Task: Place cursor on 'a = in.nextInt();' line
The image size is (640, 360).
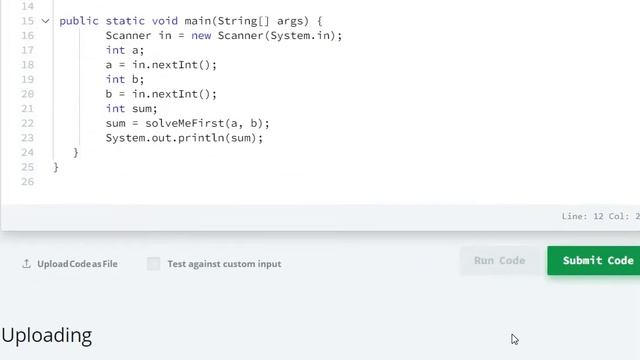Action: pyautogui.click(x=161, y=65)
